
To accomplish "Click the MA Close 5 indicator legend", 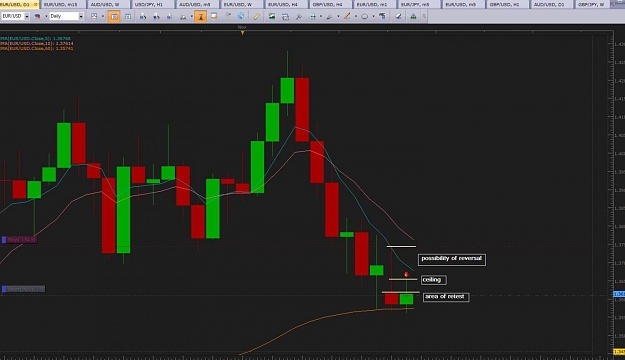I will pos(35,39).
